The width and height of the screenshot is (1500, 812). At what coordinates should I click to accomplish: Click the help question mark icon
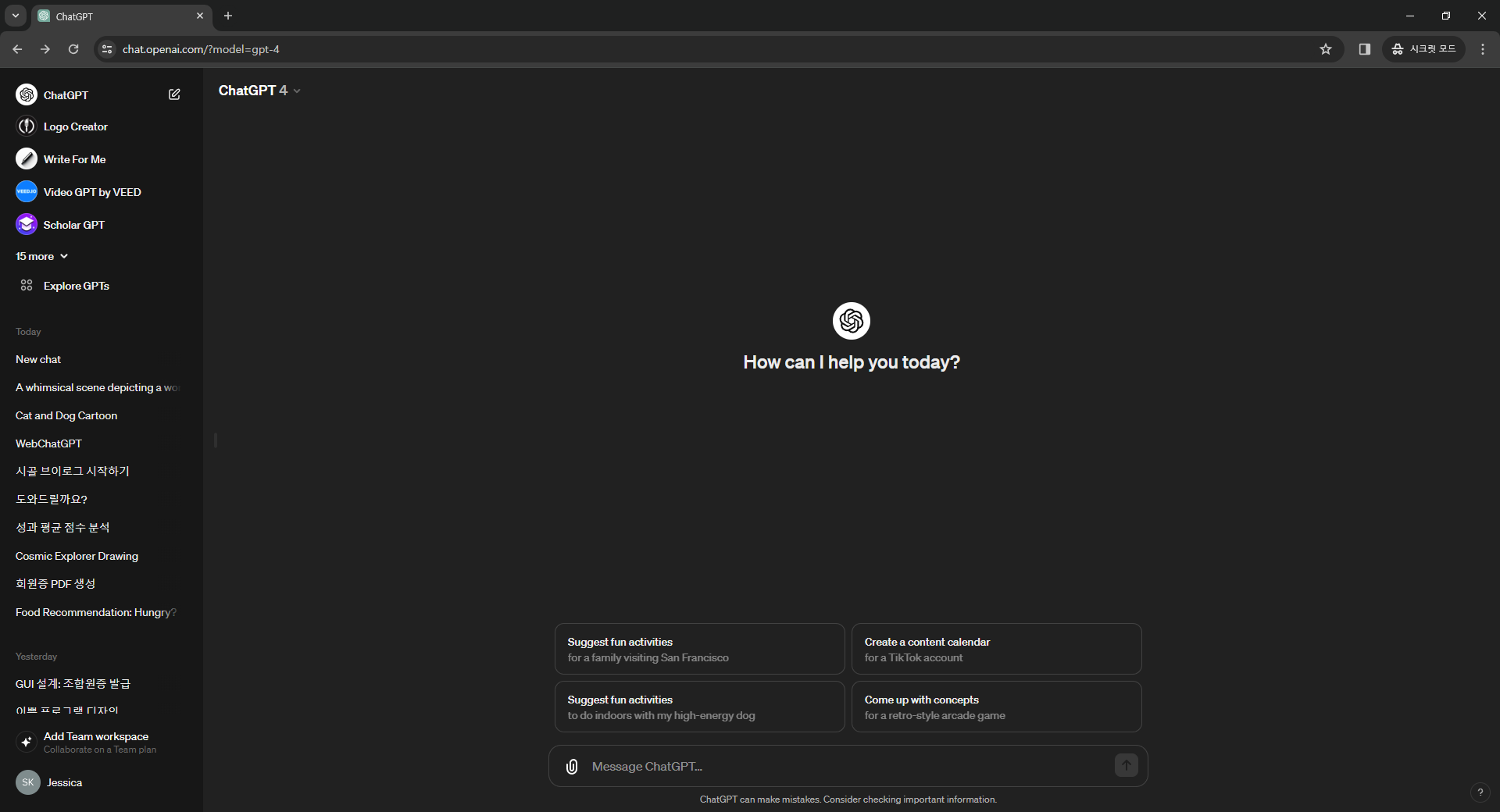[1480, 792]
